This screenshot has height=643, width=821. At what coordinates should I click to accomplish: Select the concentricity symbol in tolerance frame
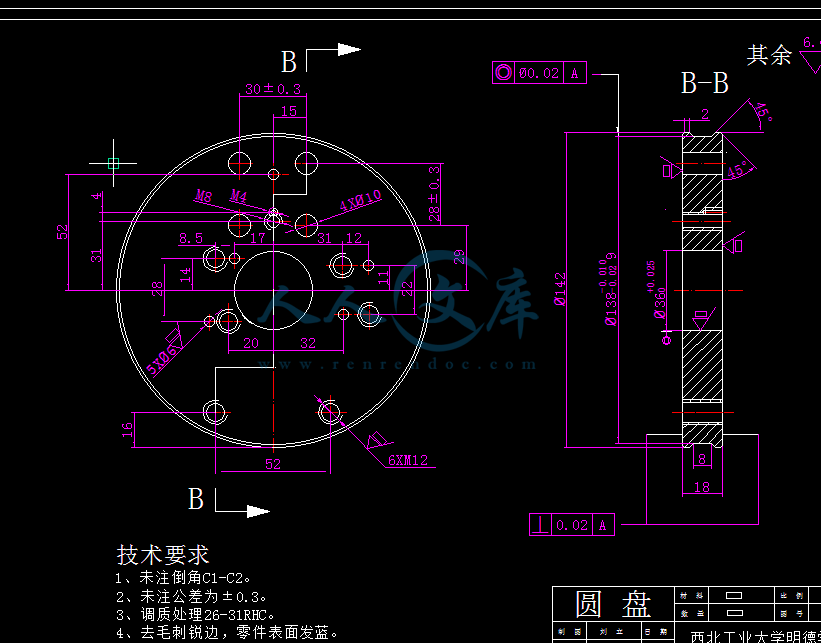[x=504, y=73]
